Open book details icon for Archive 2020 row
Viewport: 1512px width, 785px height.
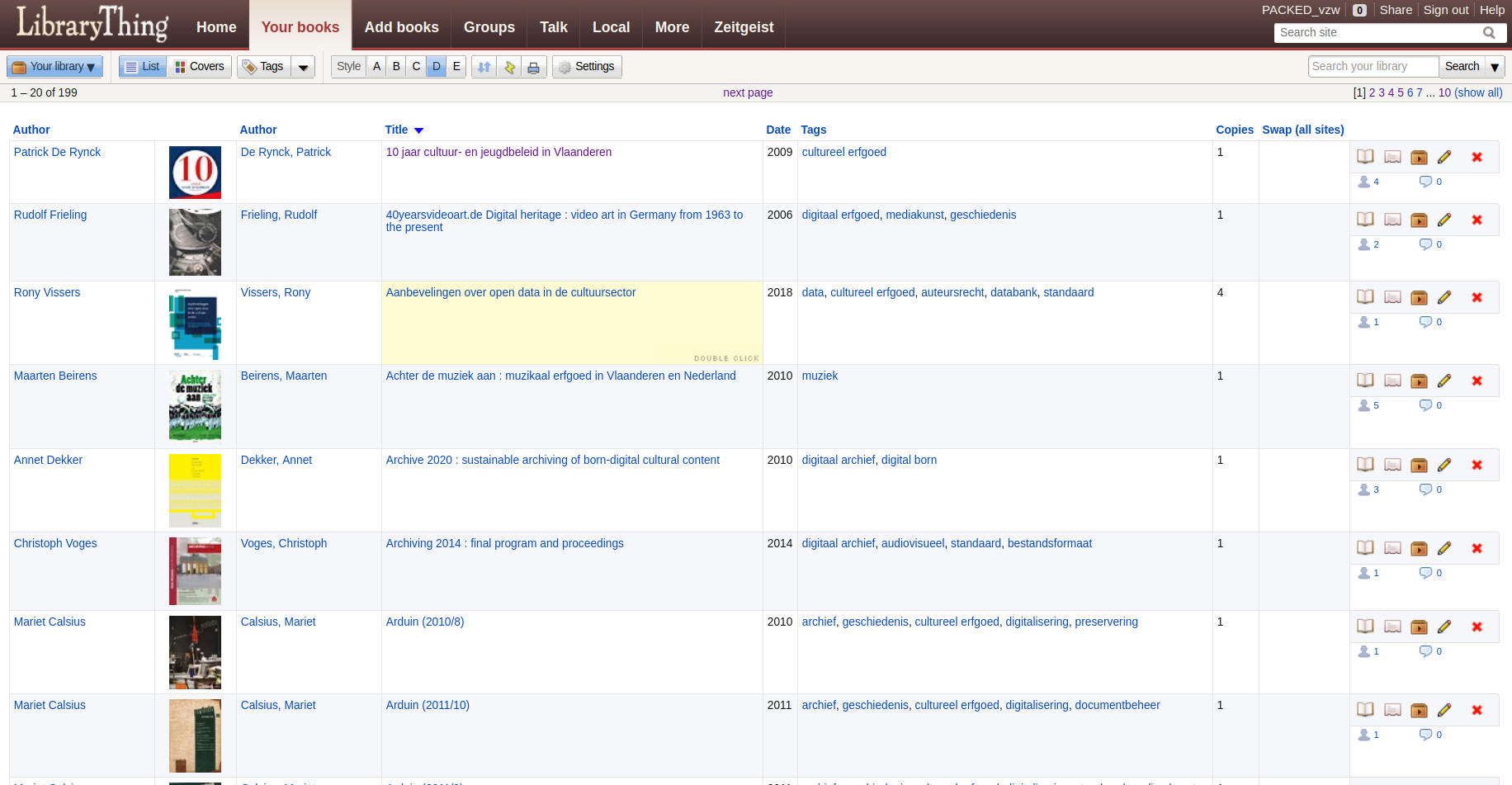pyautogui.click(x=1365, y=465)
